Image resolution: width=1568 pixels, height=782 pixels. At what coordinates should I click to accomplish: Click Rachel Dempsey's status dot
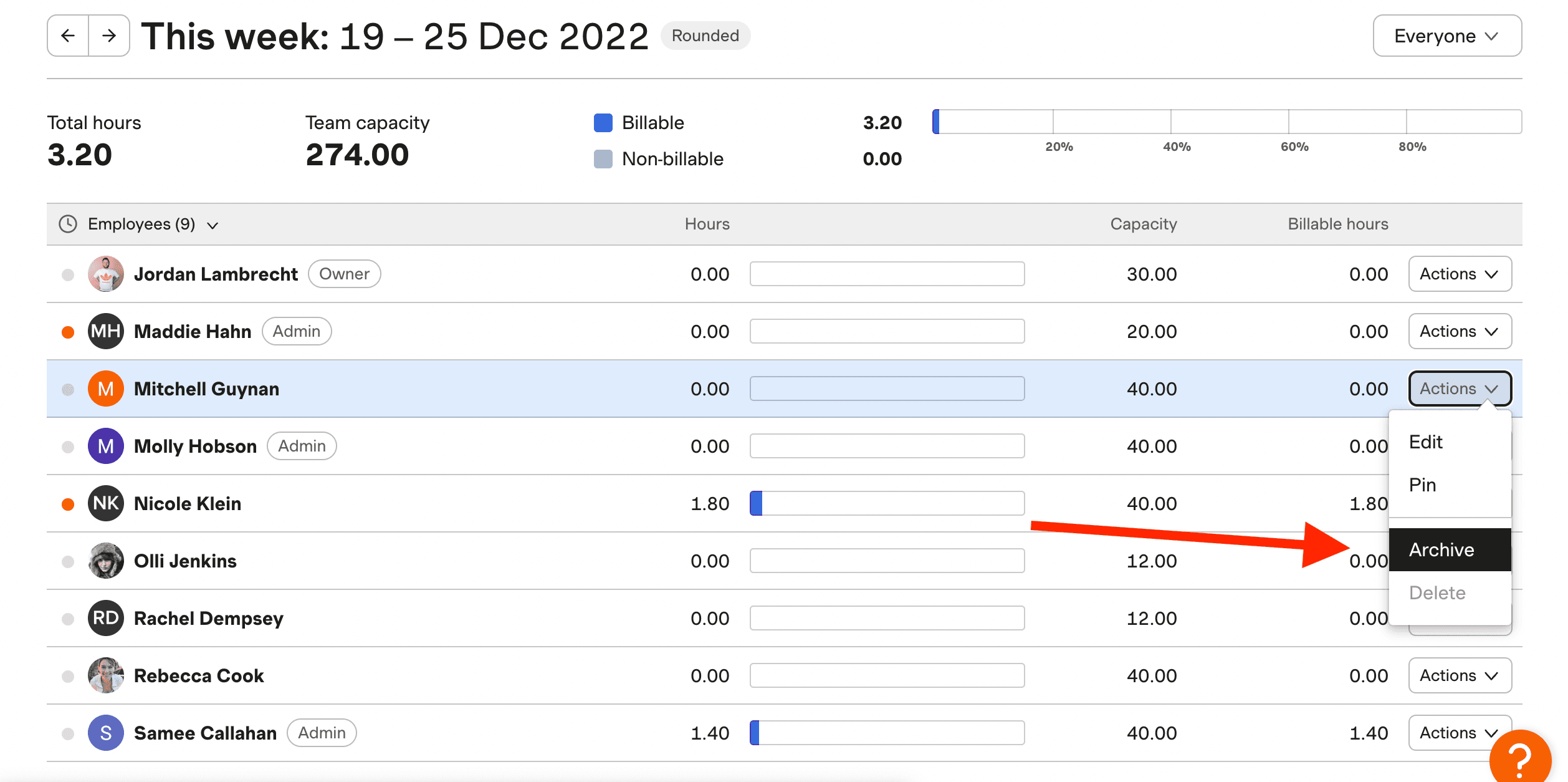[68, 619]
